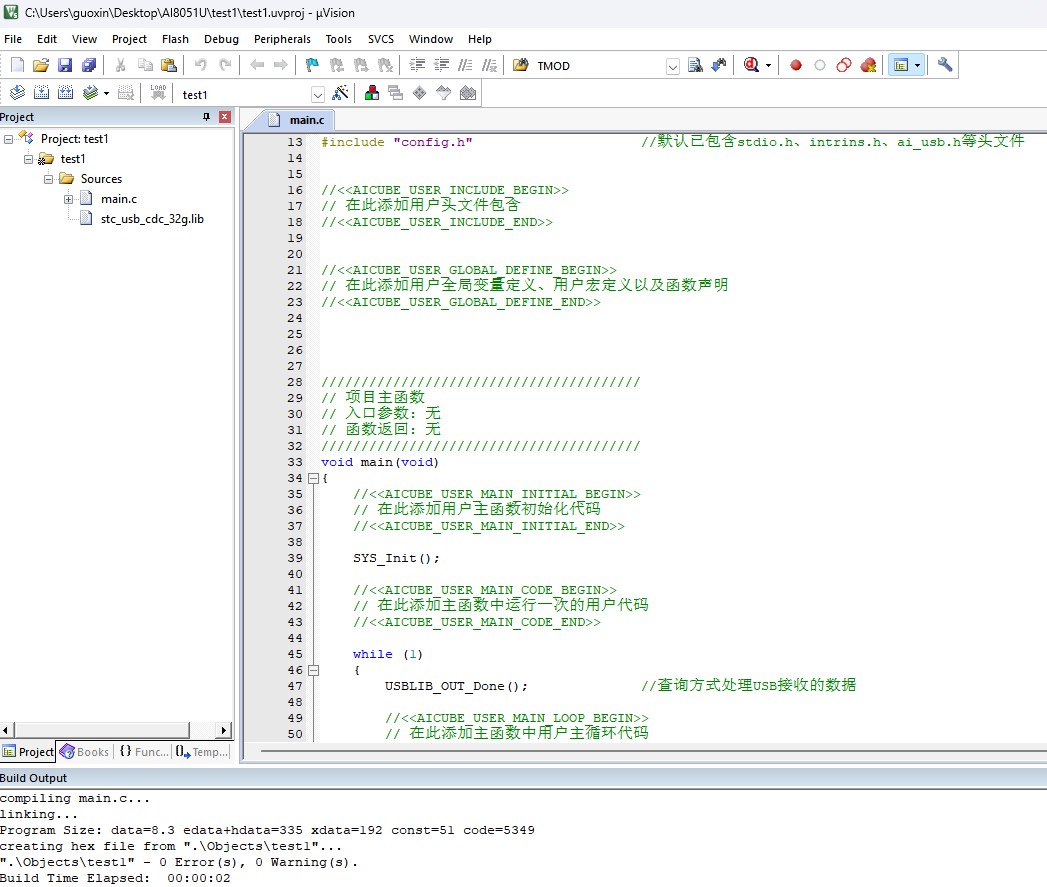Open the File menu
1047x887 pixels.
(x=13, y=39)
